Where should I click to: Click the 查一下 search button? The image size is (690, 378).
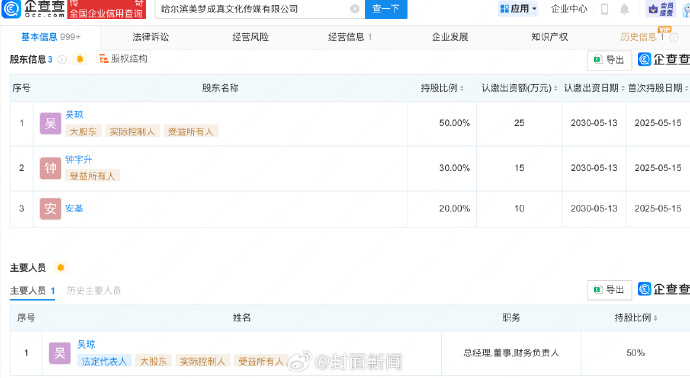click(x=386, y=9)
